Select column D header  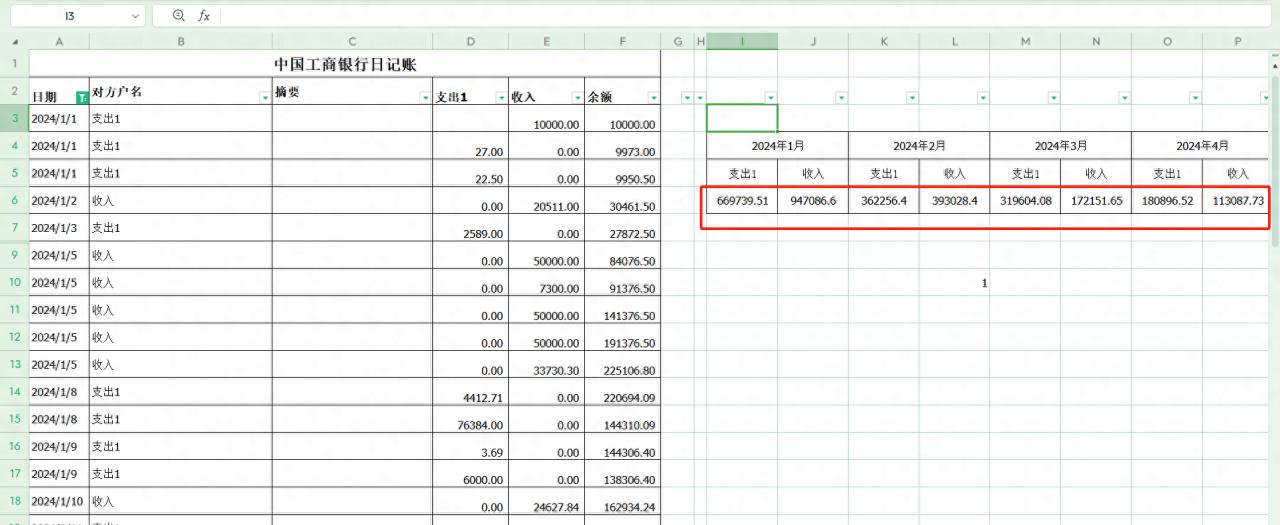pyautogui.click(x=471, y=41)
